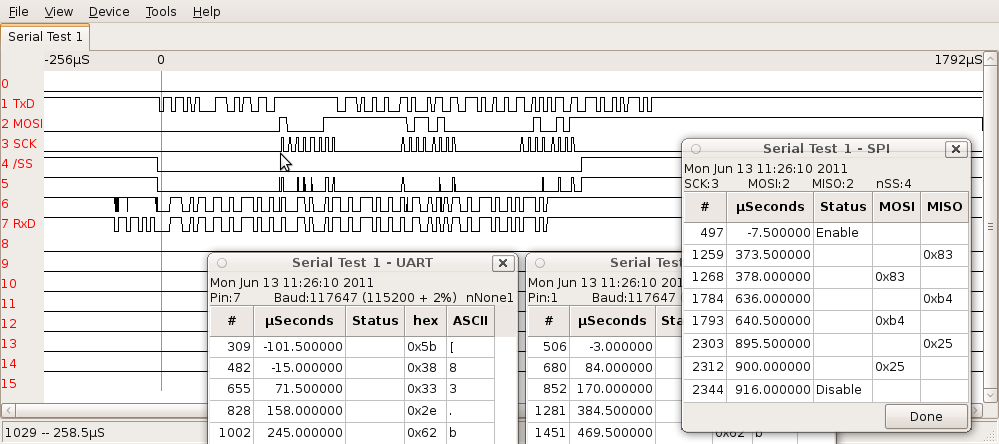Click the Status column header in SPI table

843,207
